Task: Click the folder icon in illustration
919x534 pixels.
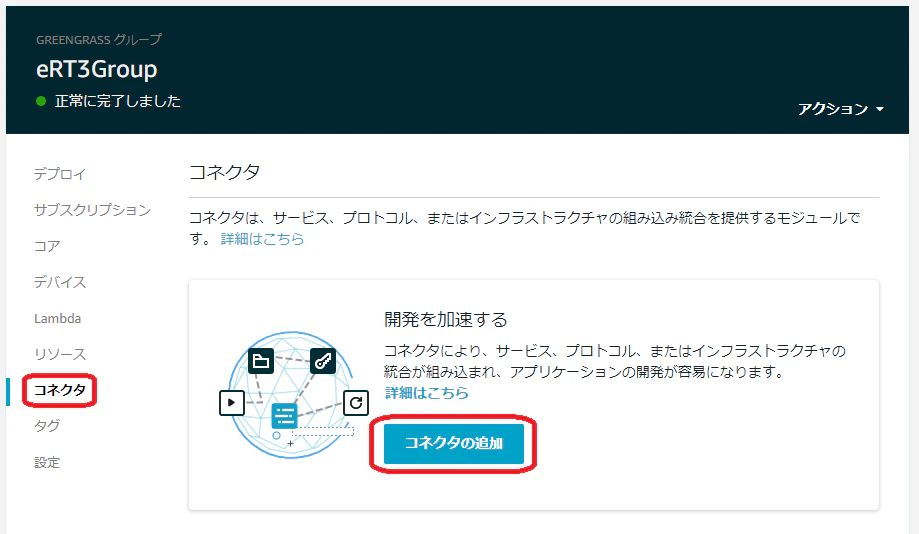Action: click(261, 361)
